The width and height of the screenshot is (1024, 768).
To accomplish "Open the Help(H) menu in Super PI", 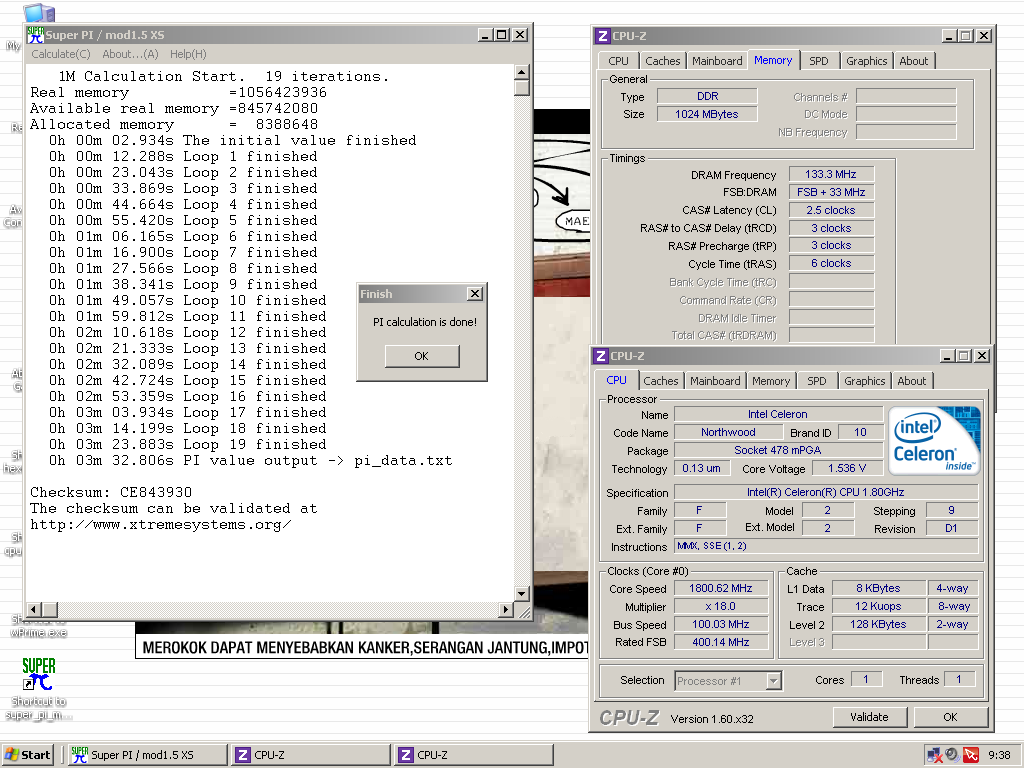I will (188, 54).
